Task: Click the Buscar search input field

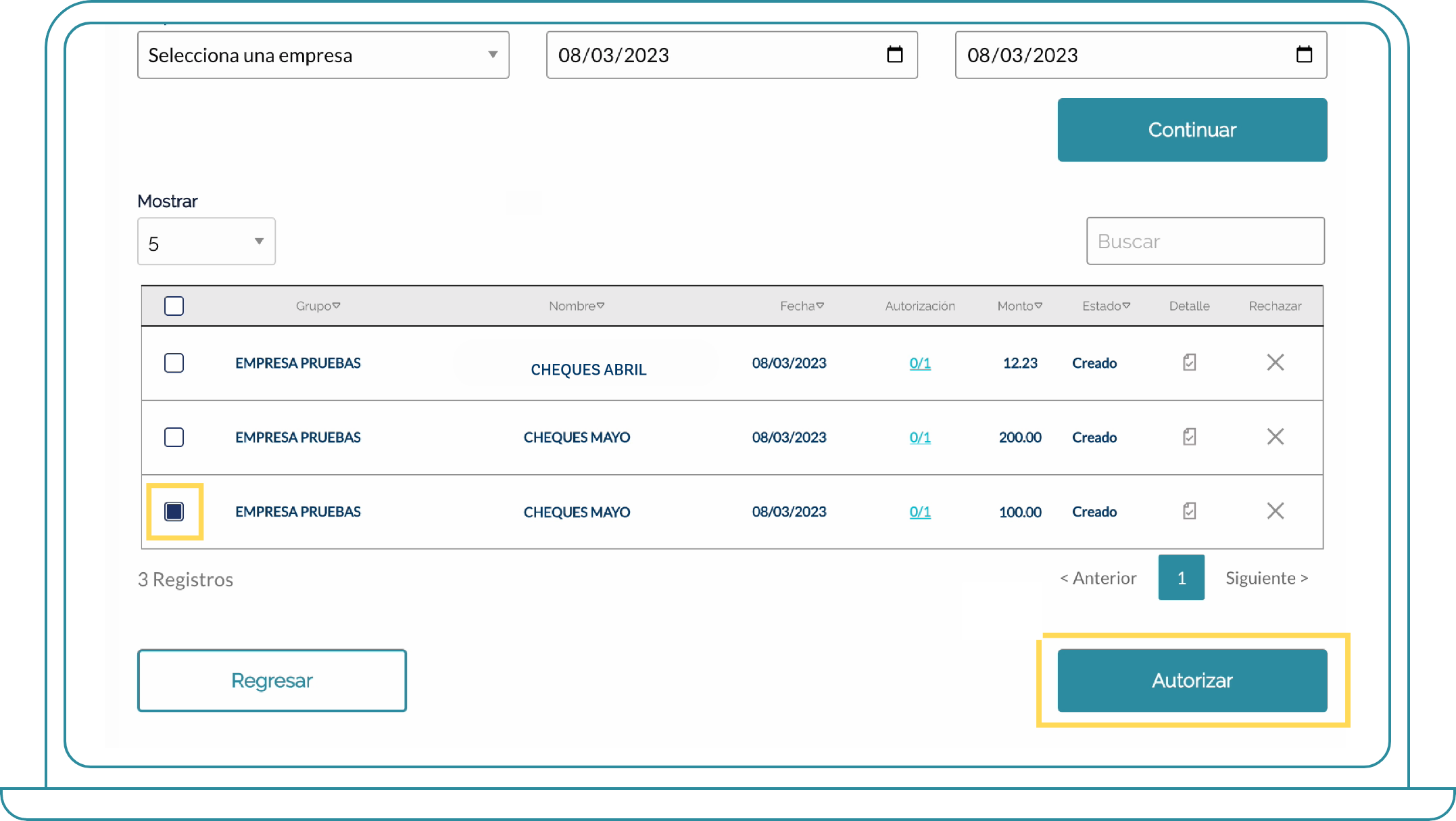Action: click(x=1205, y=241)
